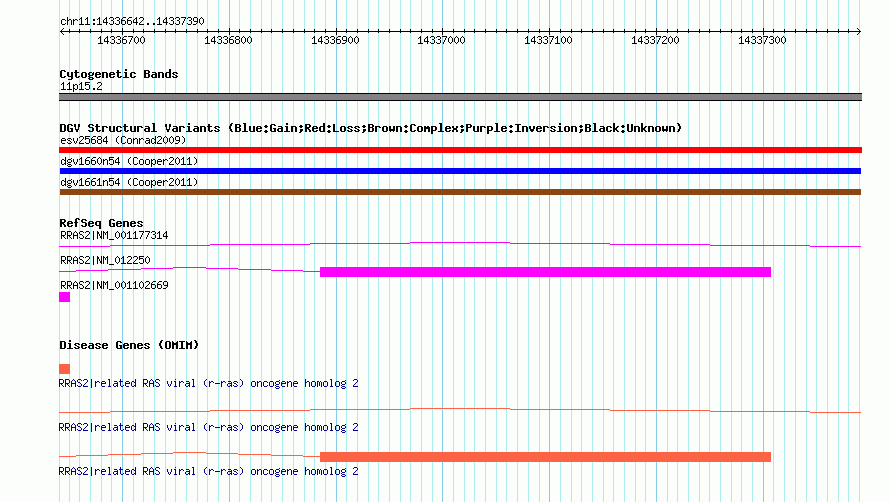Click the DGV Structural Variants track title
Image resolution: width=890 pixels, height=502 pixels.
(x=370, y=128)
